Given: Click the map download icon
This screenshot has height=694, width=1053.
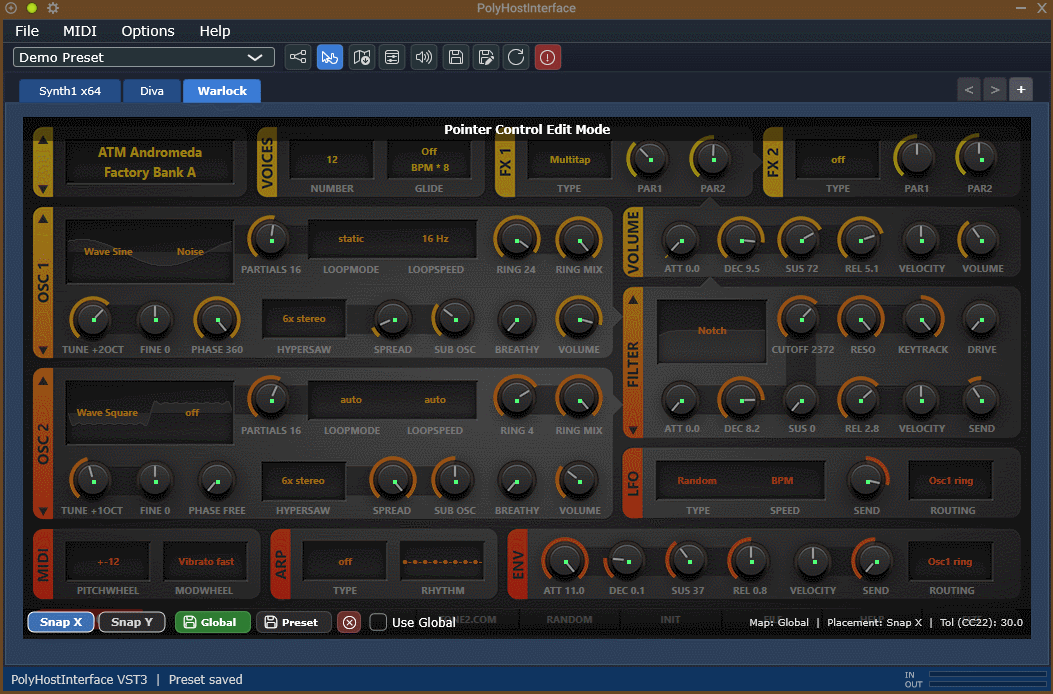Looking at the screenshot, I should point(361,57).
